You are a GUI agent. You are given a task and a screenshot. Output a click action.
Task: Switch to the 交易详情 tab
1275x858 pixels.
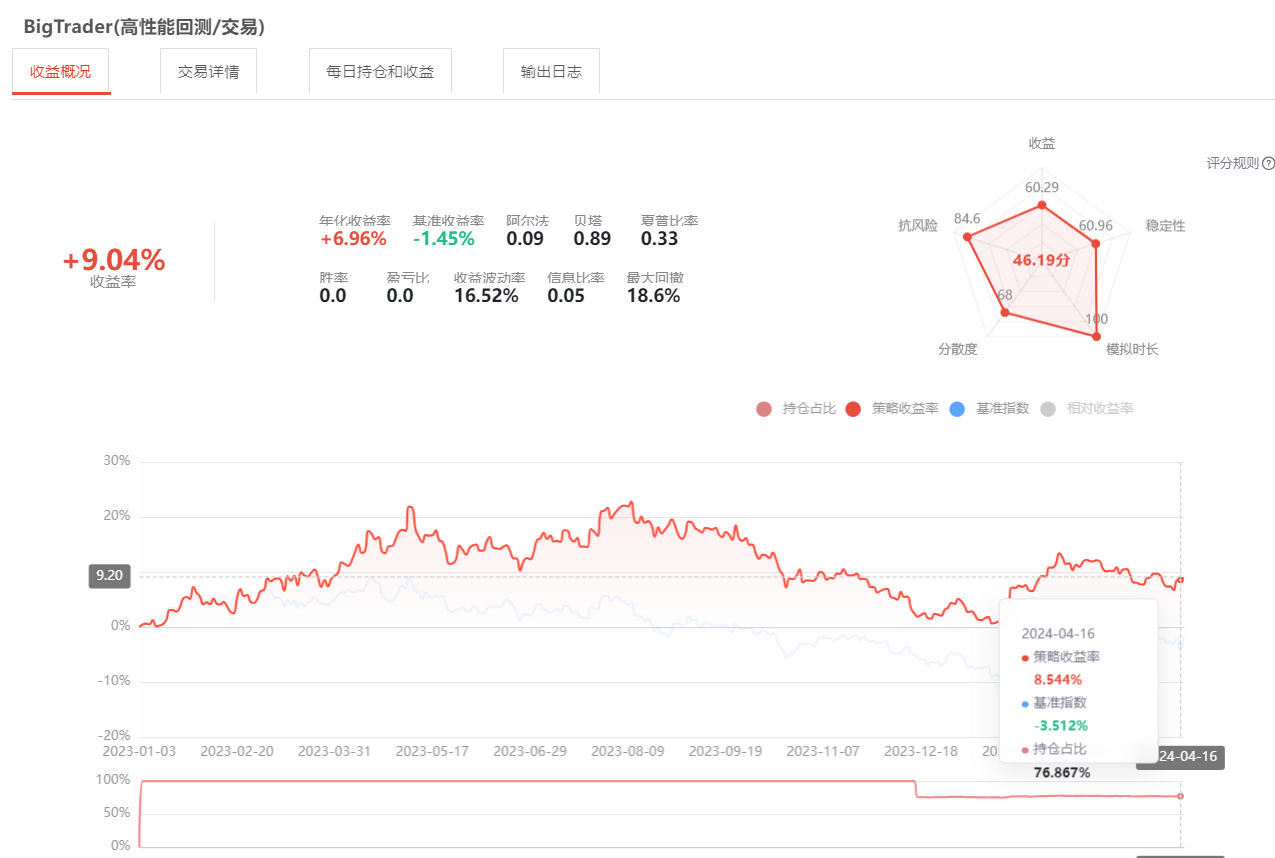click(208, 72)
